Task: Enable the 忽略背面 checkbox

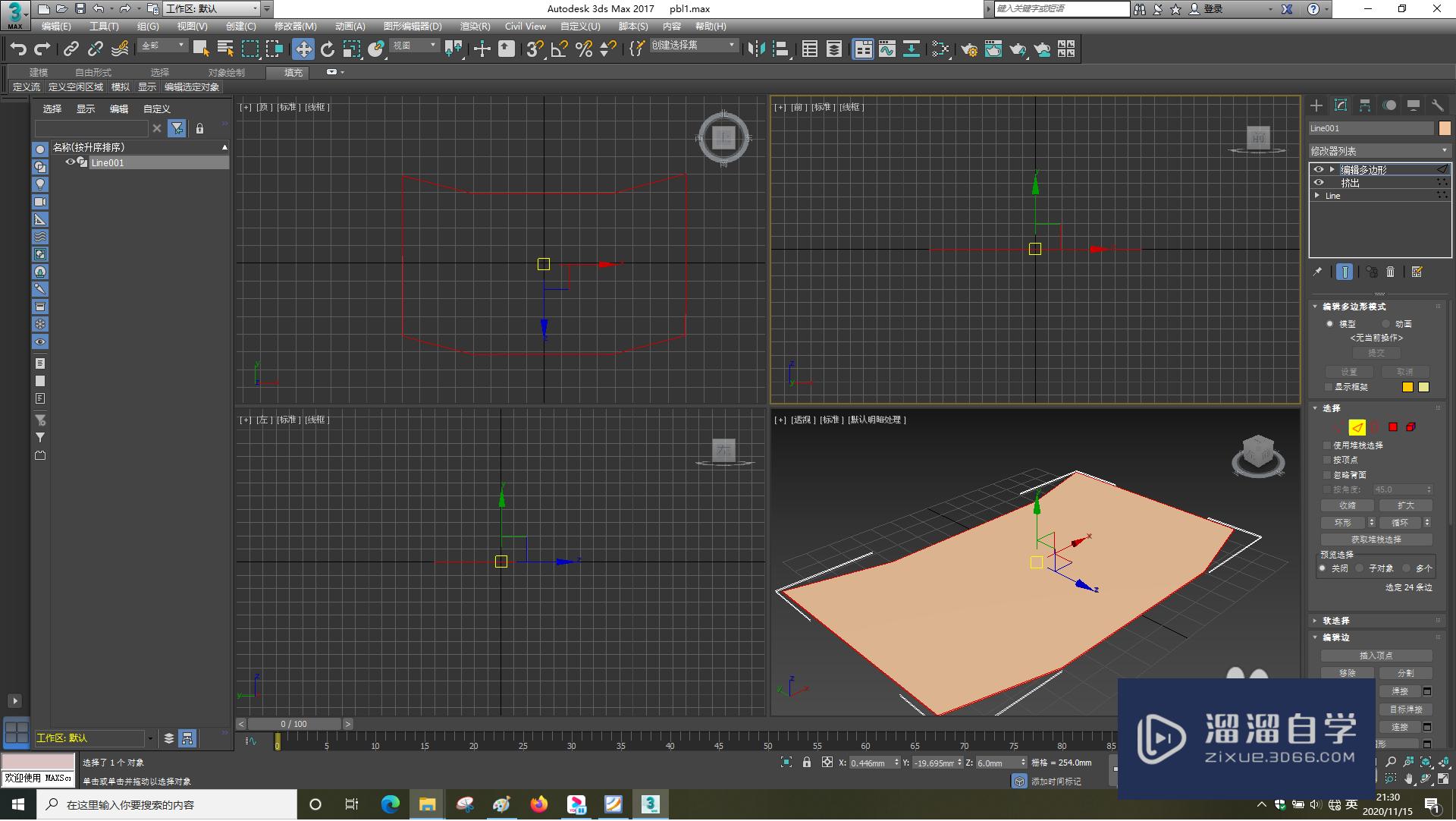Action: pos(1328,475)
